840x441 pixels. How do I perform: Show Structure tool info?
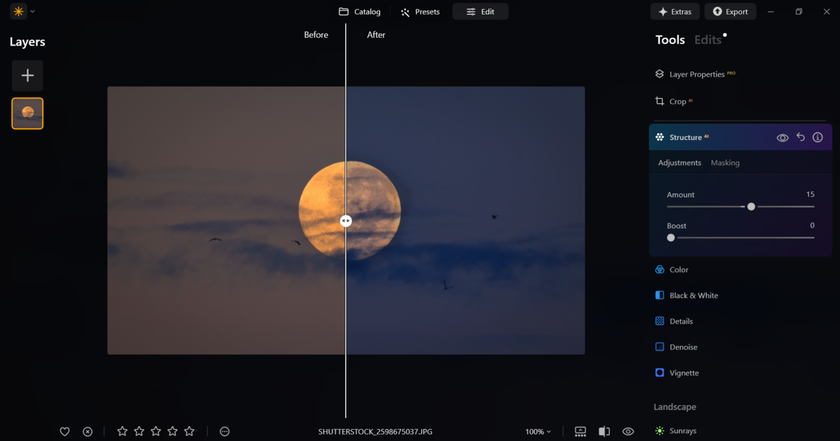pos(818,137)
